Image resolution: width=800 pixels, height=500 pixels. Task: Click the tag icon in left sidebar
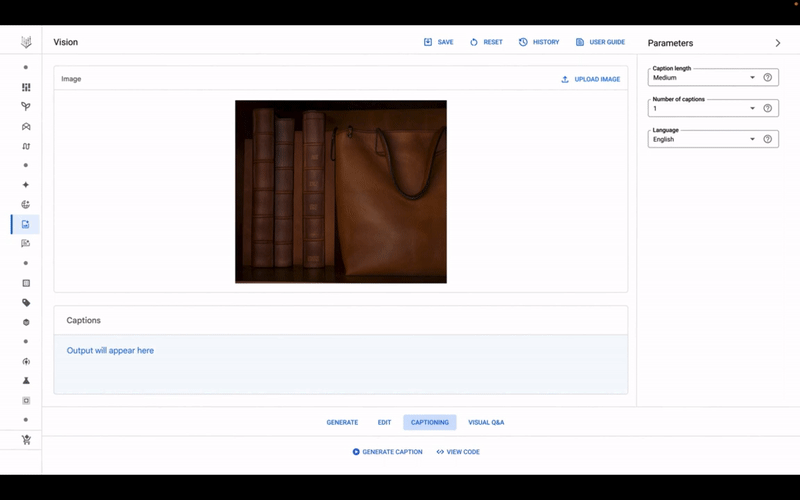[x=26, y=302]
